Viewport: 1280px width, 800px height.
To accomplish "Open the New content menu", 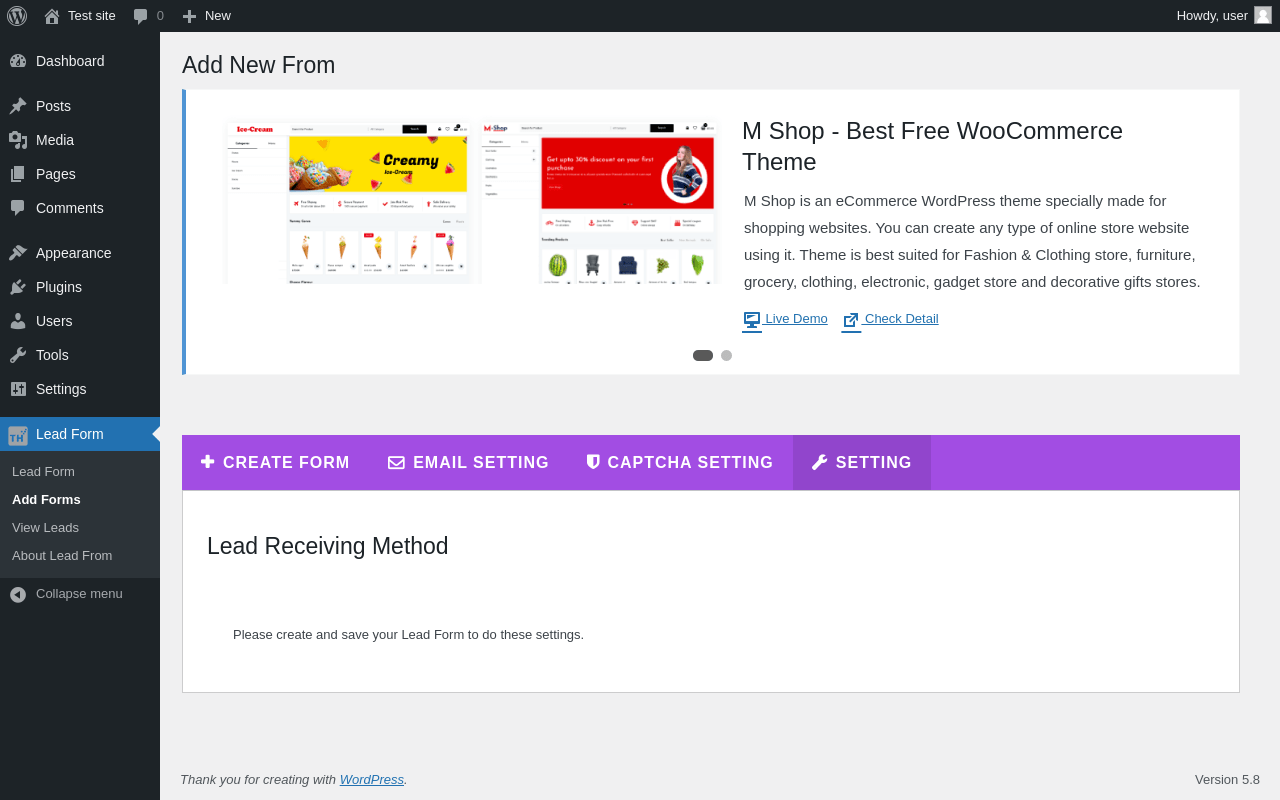I will (206, 16).
